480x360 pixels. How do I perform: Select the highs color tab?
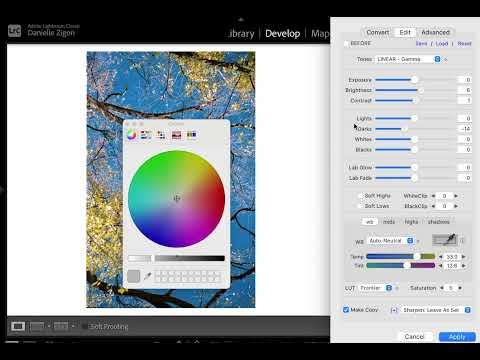411,222
